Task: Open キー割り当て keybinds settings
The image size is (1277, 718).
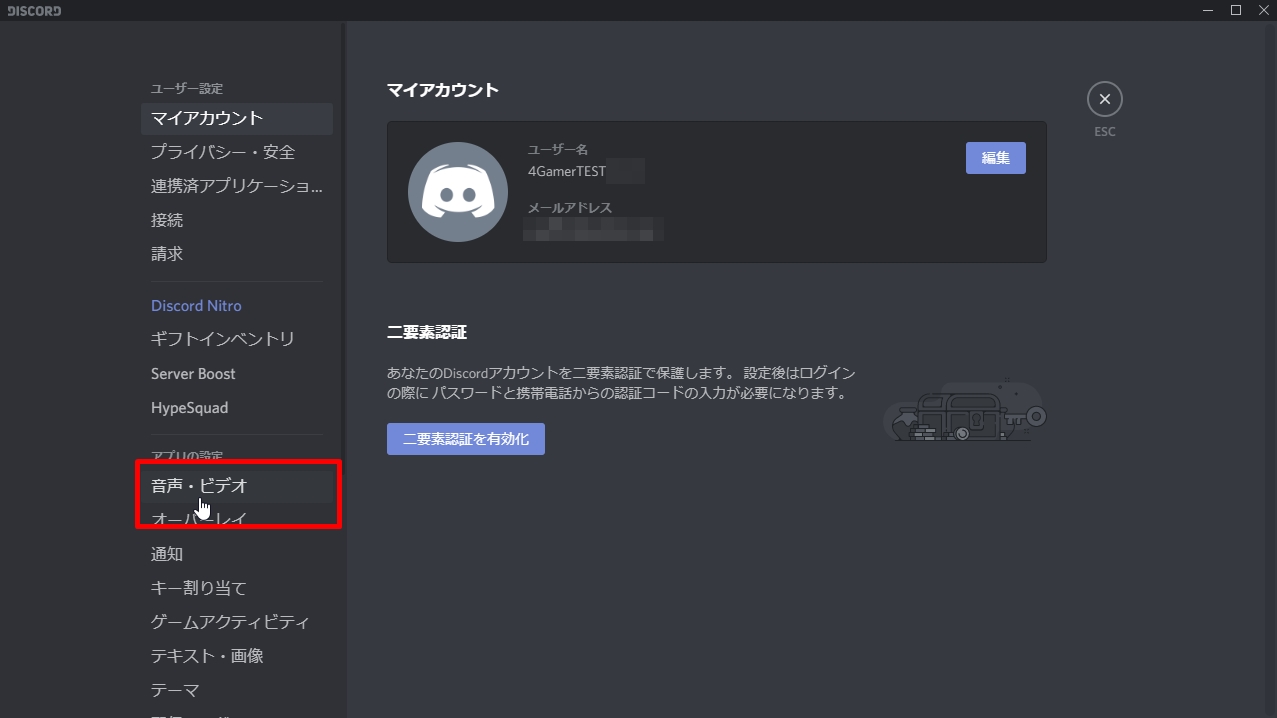Action: click(x=237, y=588)
